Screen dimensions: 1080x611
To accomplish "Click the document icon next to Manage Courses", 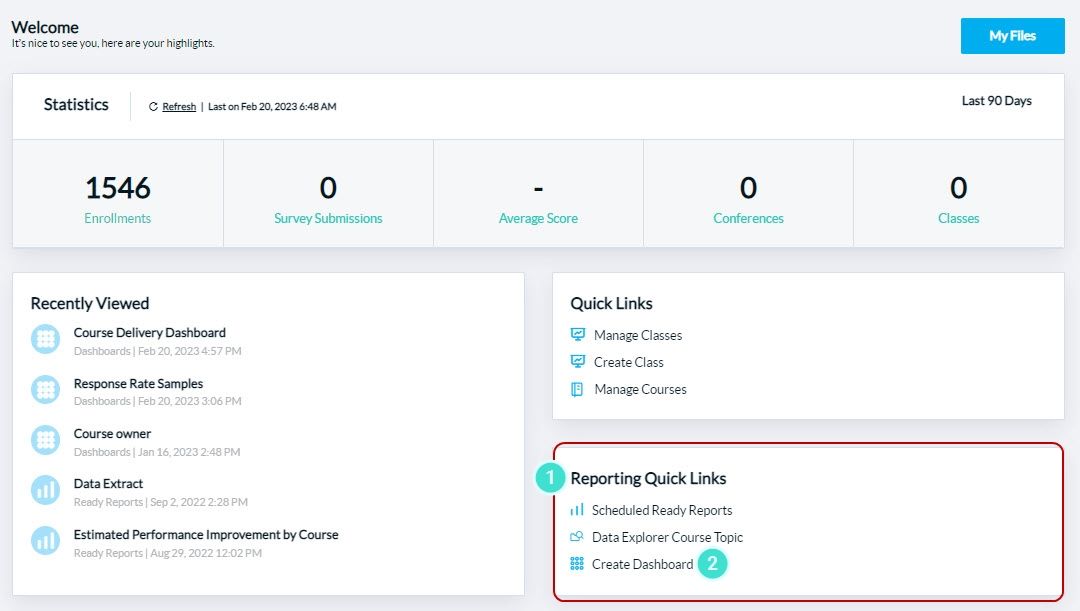I will pyautogui.click(x=577, y=389).
